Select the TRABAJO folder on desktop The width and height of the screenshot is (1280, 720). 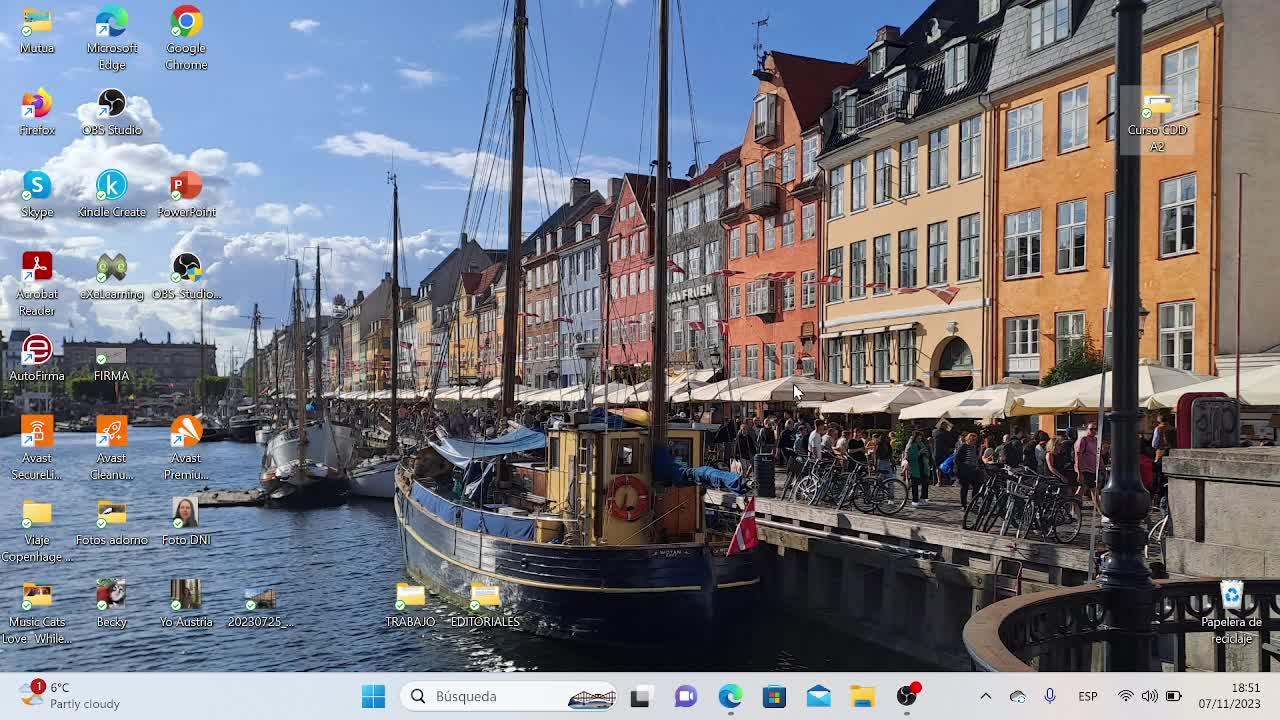coord(410,598)
